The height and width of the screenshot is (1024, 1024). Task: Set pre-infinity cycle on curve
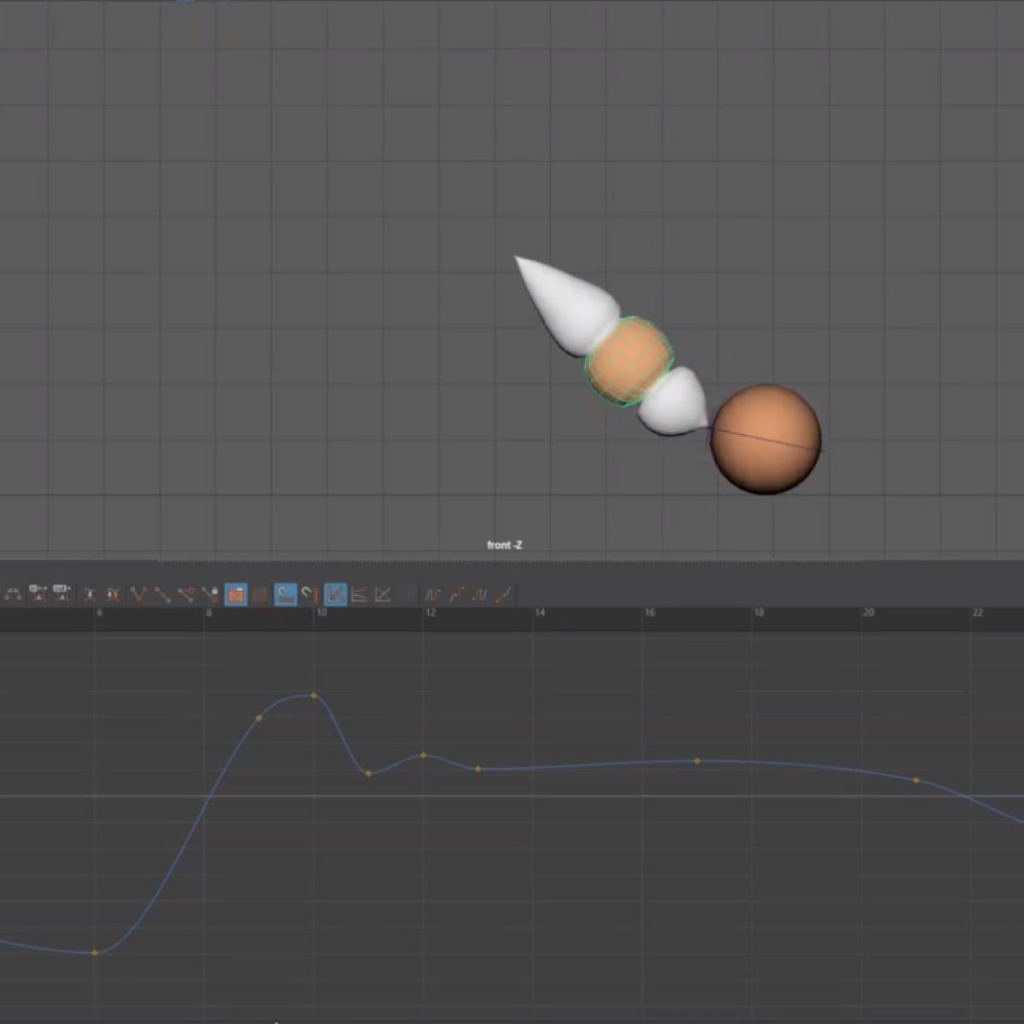click(x=432, y=594)
